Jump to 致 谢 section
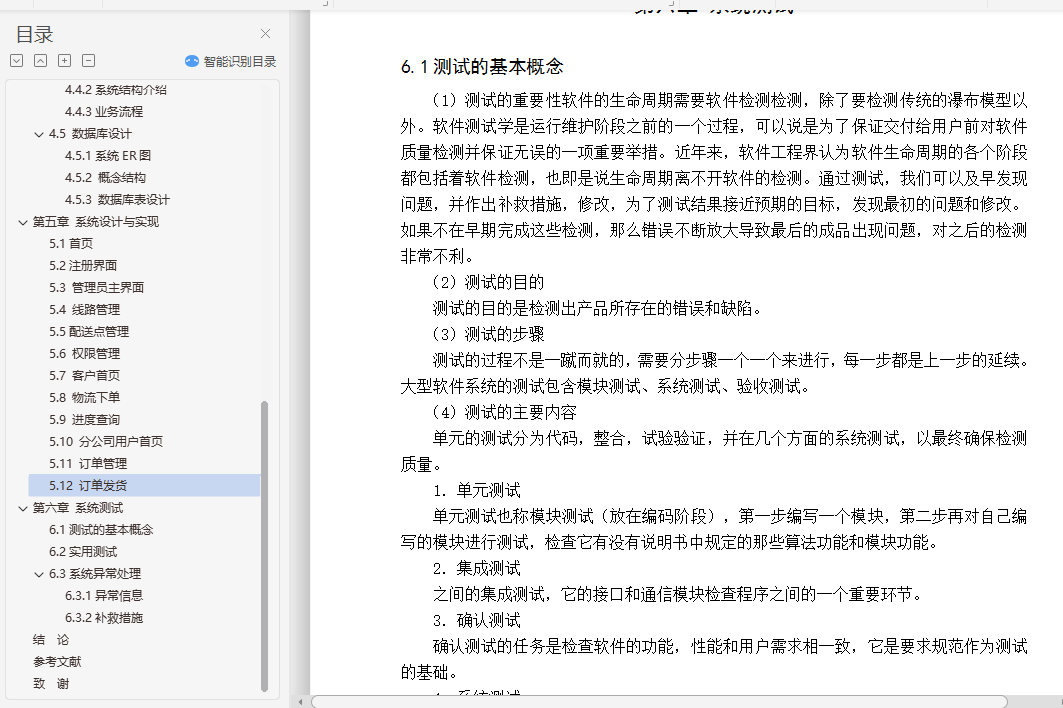Viewport: 1063px width, 708px height. tap(51, 684)
